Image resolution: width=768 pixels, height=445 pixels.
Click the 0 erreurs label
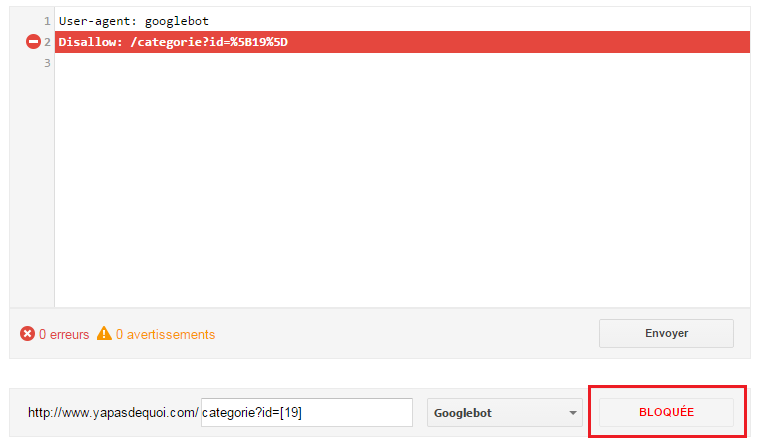(64, 334)
